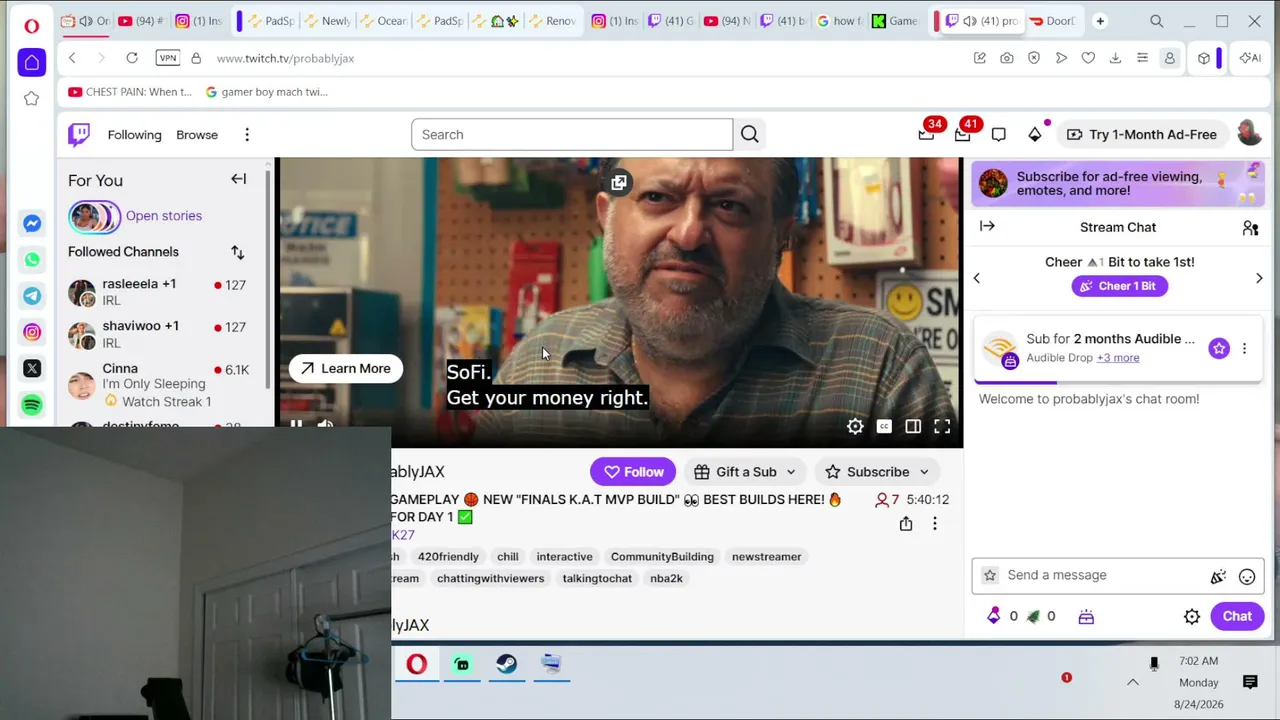Switch to the Game tab with green K icon
Screen dimensions: 1280x720
[894, 21]
